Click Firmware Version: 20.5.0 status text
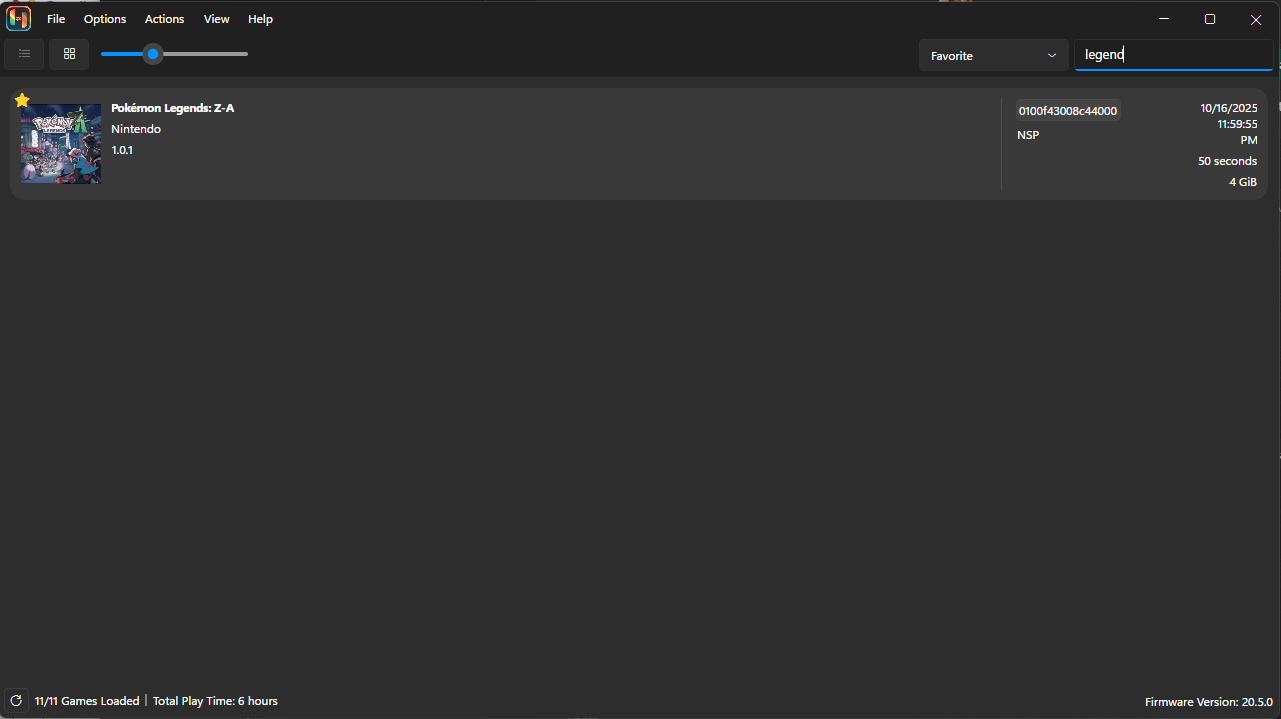1281x719 pixels. [1209, 702]
